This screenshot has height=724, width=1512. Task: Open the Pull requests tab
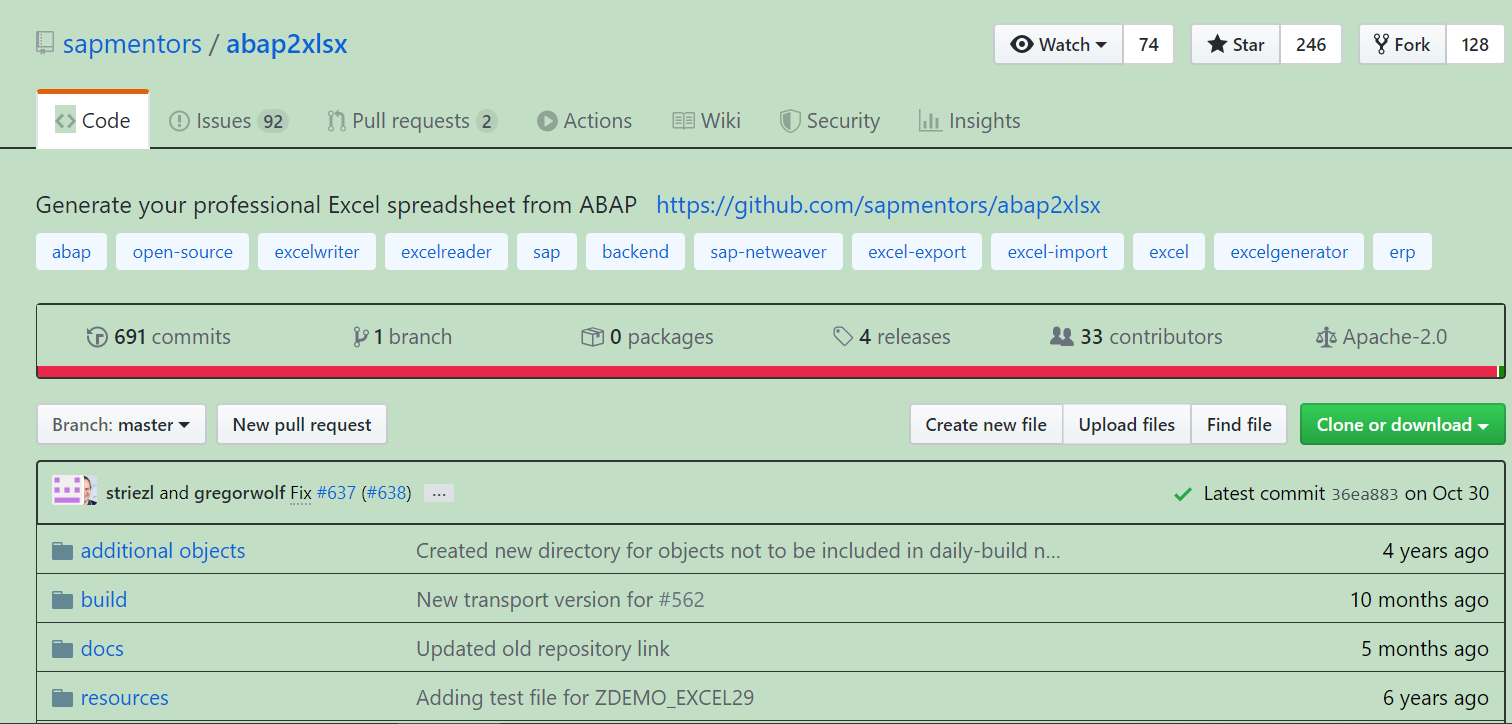coord(411,121)
